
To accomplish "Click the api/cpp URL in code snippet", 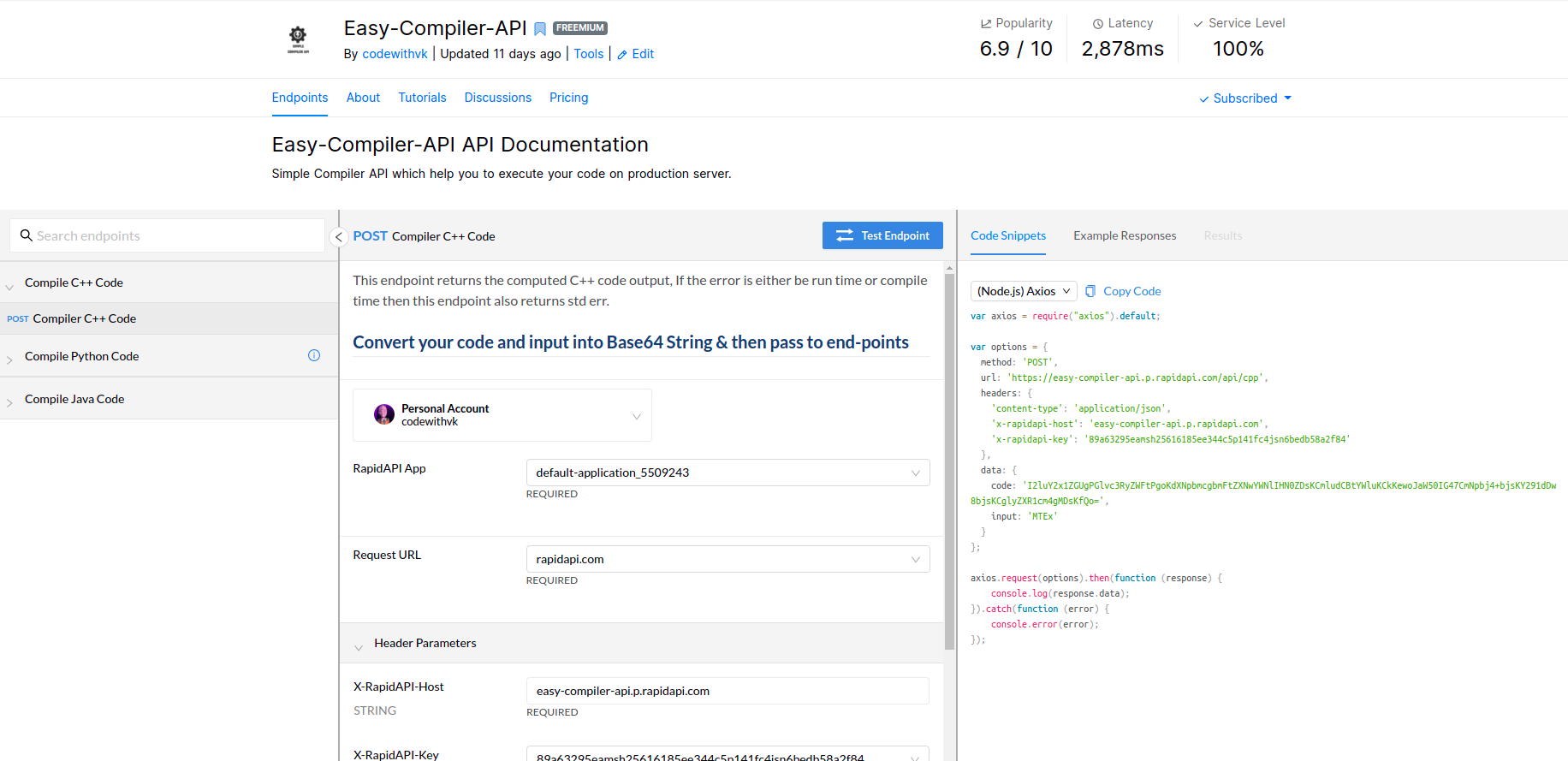I will (1135, 378).
